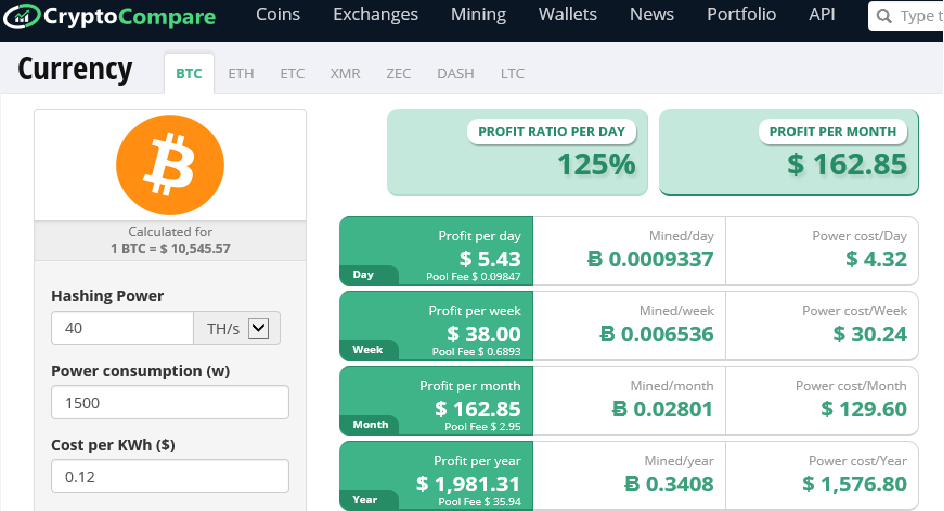Open the Wallets menu
944x511 pixels.
point(567,14)
